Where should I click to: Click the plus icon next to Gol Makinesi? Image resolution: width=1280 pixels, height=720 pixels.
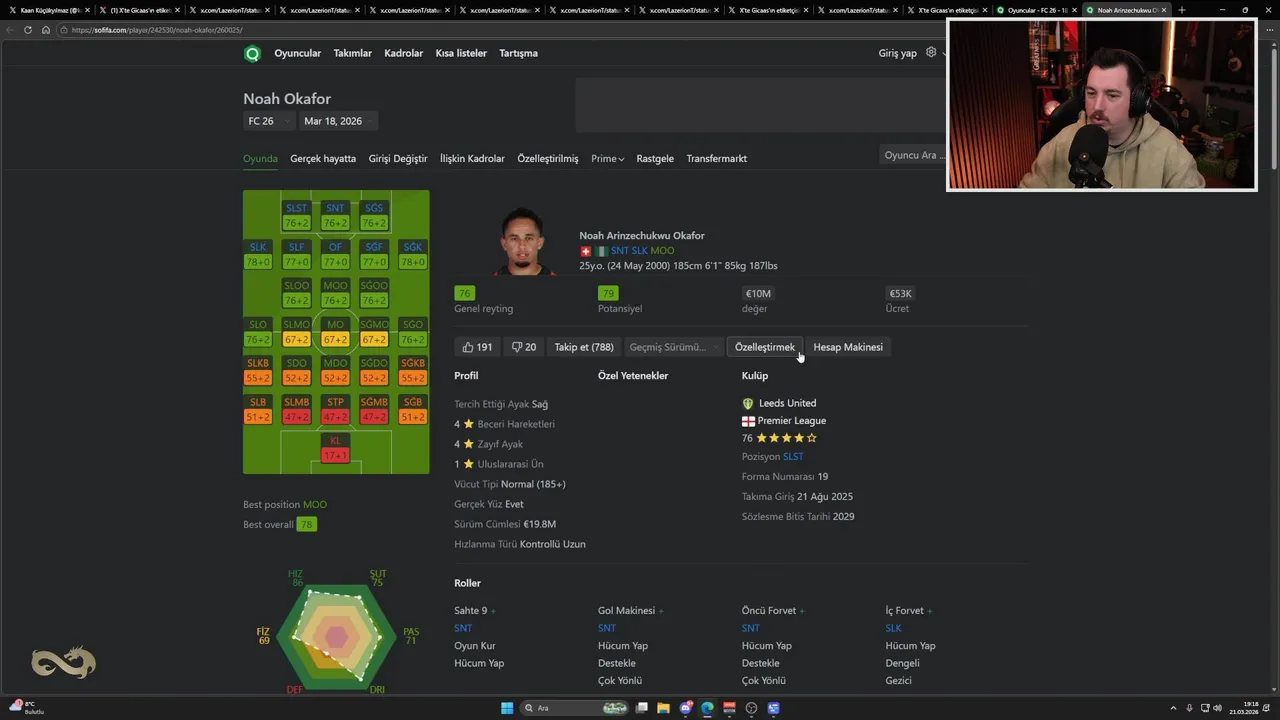point(661,611)
